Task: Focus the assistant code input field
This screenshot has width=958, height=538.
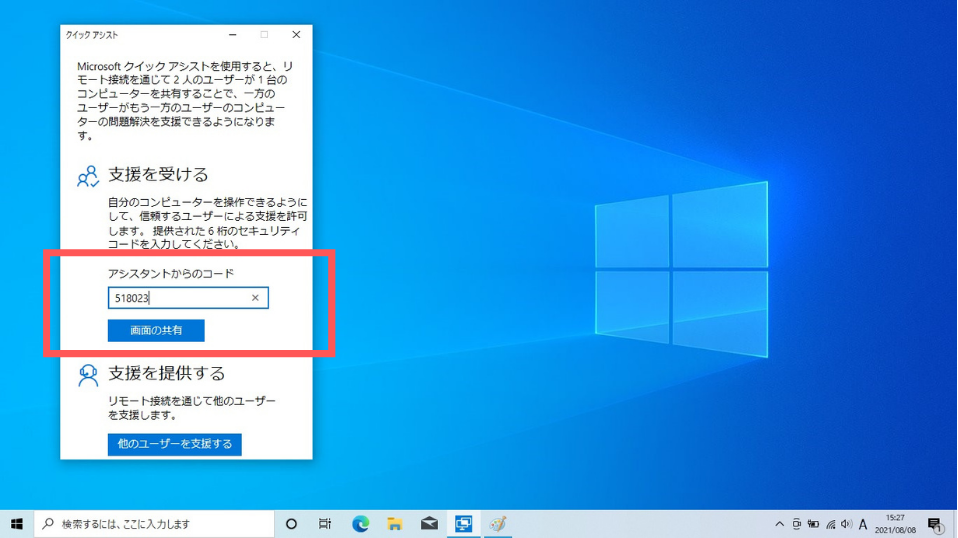Action: (188, 298)
